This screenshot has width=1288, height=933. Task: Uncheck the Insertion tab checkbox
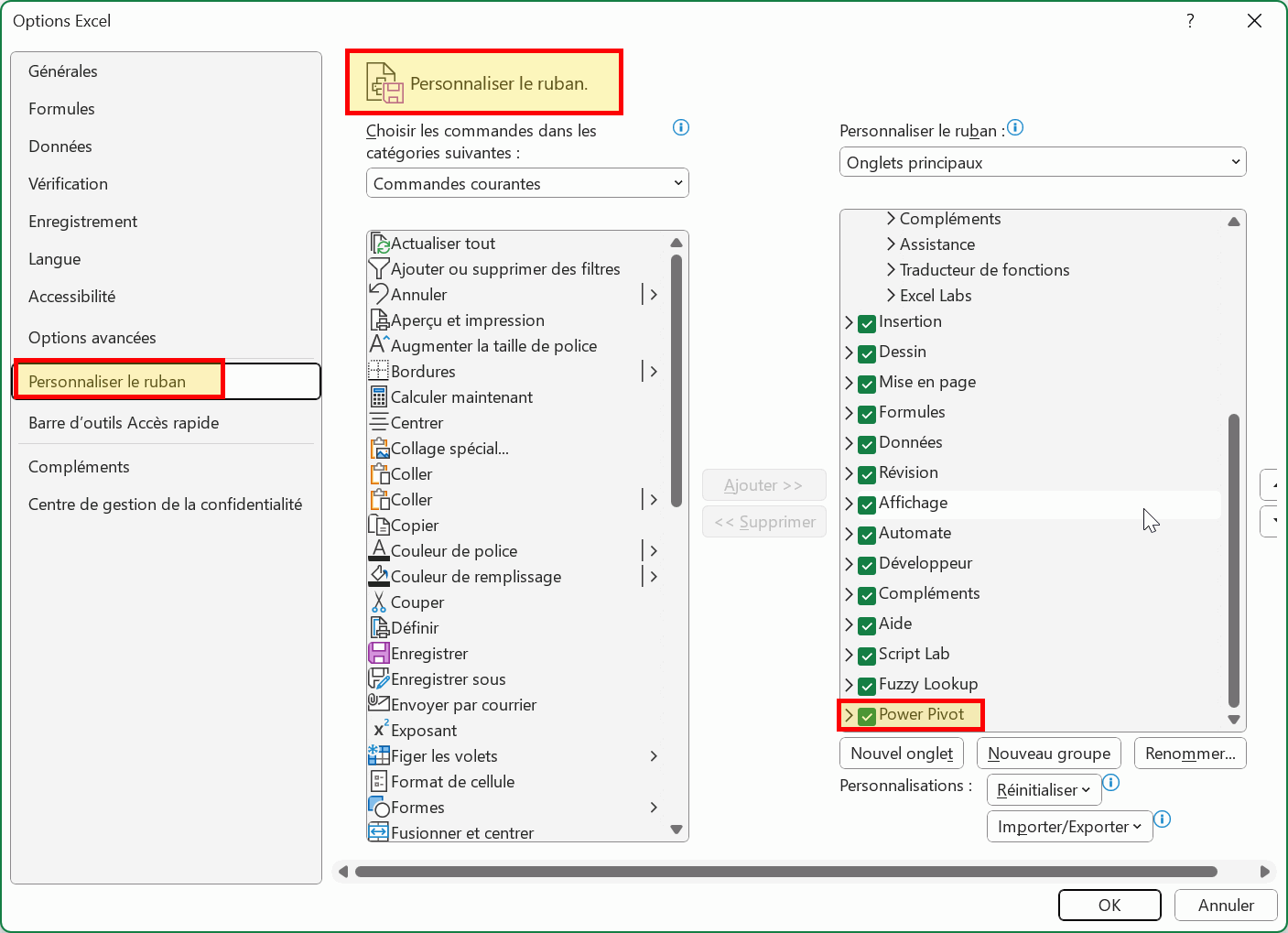pyautogui.click(x=867, y=323)
